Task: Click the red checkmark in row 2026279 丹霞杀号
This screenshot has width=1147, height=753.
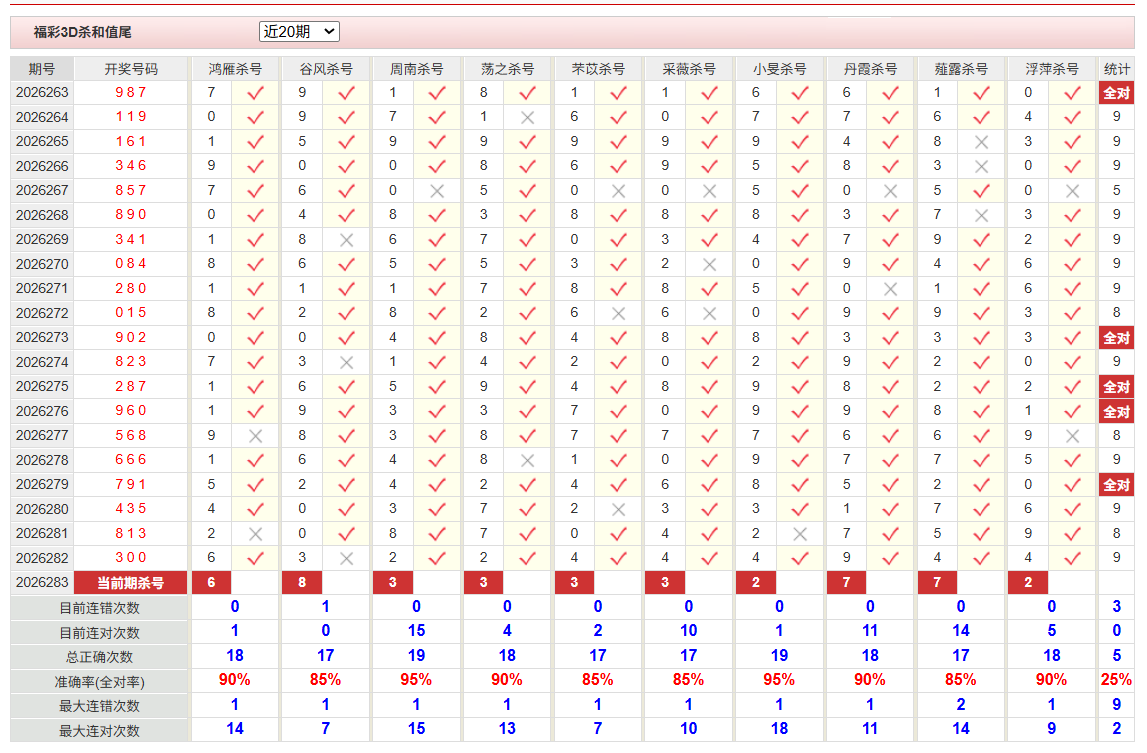Action: [890, 485]
